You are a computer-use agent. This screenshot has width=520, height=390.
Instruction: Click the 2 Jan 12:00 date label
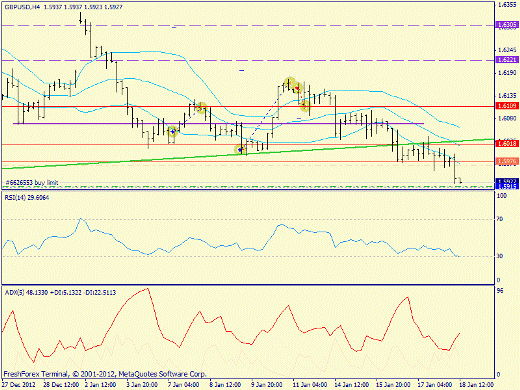[x=101, y=384]
